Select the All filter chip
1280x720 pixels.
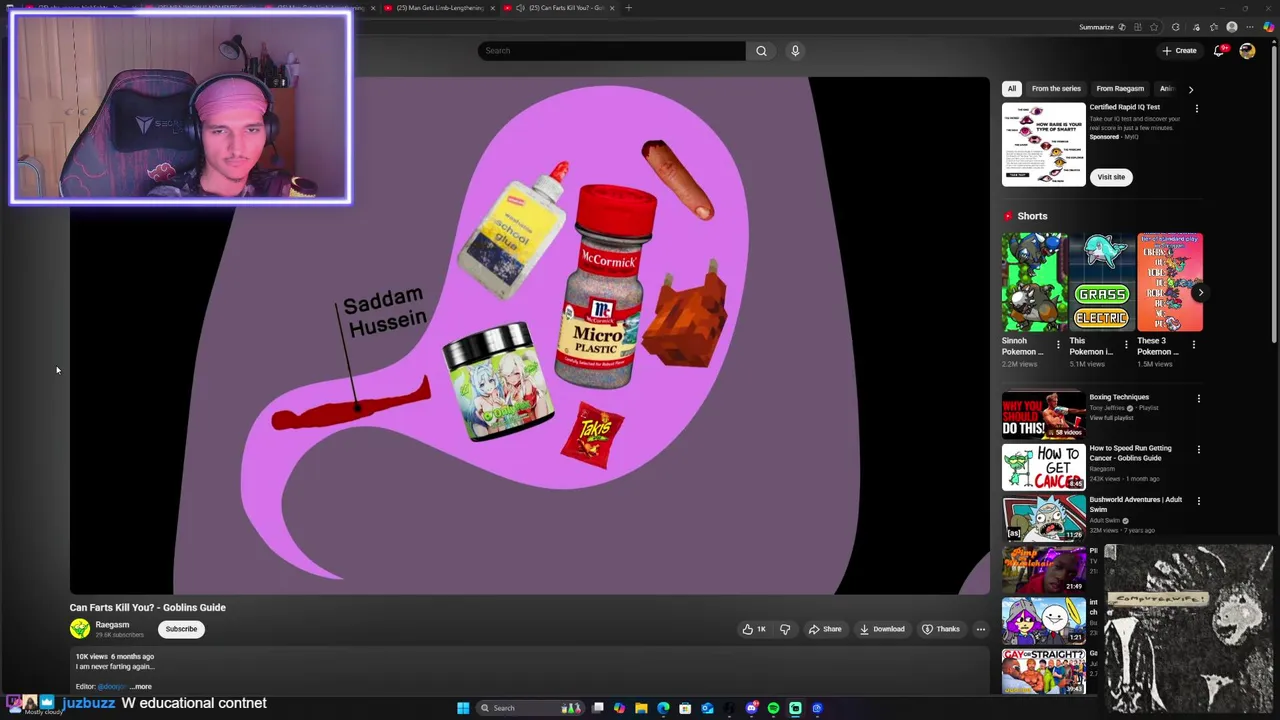pyautogui.click(x=1012, y=89)
